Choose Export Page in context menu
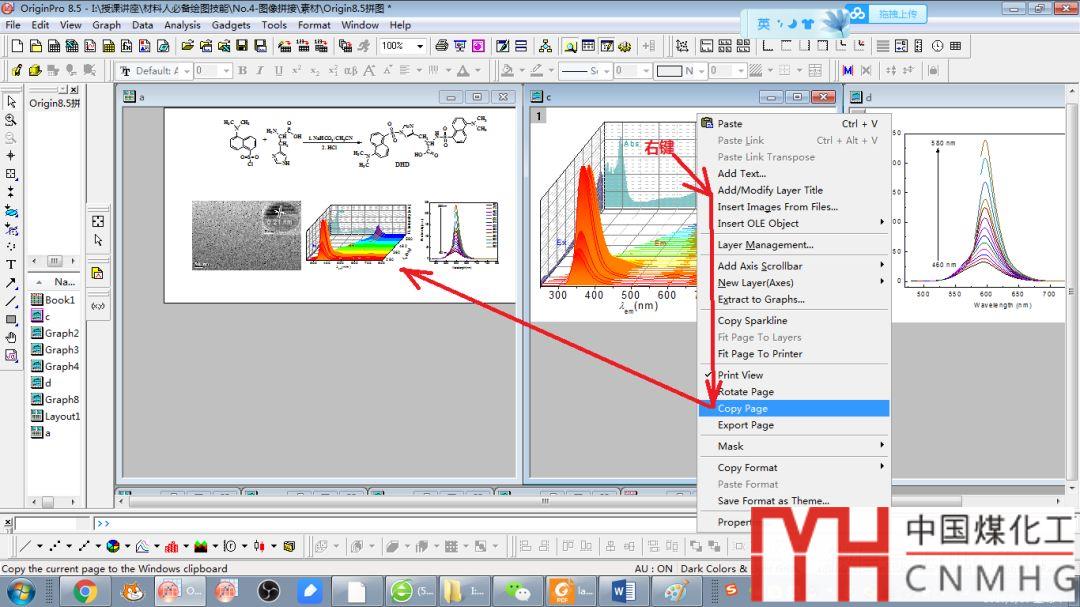Image resolution: width=1080 pixels, height=607 pixels. pyautogui.click(x=745, y=425)
